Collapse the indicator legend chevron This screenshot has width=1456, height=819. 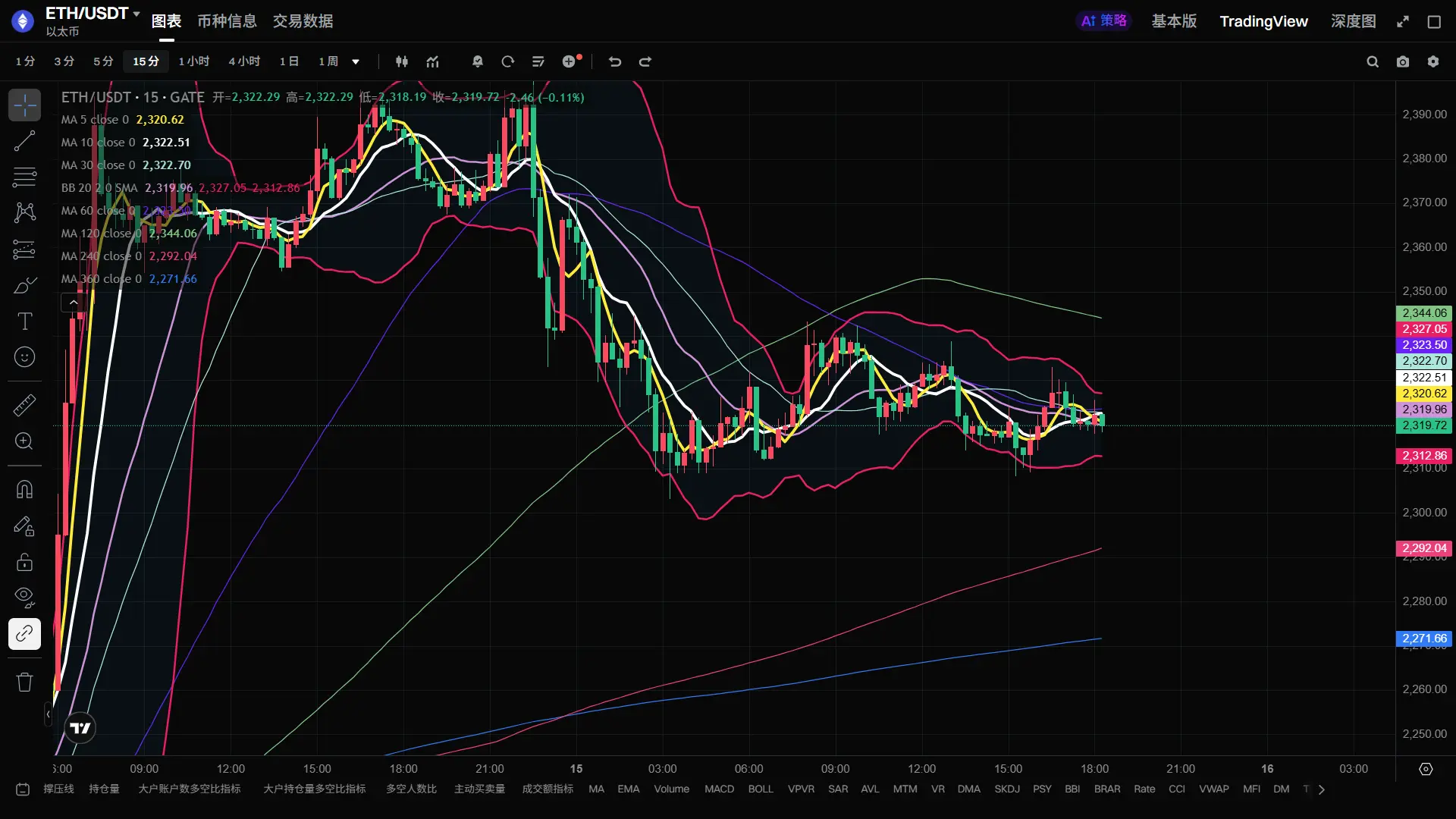[73, 303]
